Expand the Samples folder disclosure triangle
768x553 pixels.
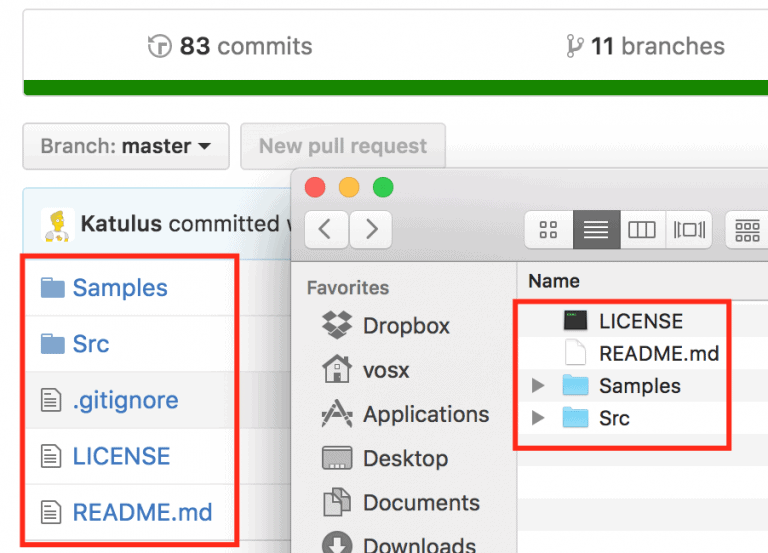click(x=538, y=385)
